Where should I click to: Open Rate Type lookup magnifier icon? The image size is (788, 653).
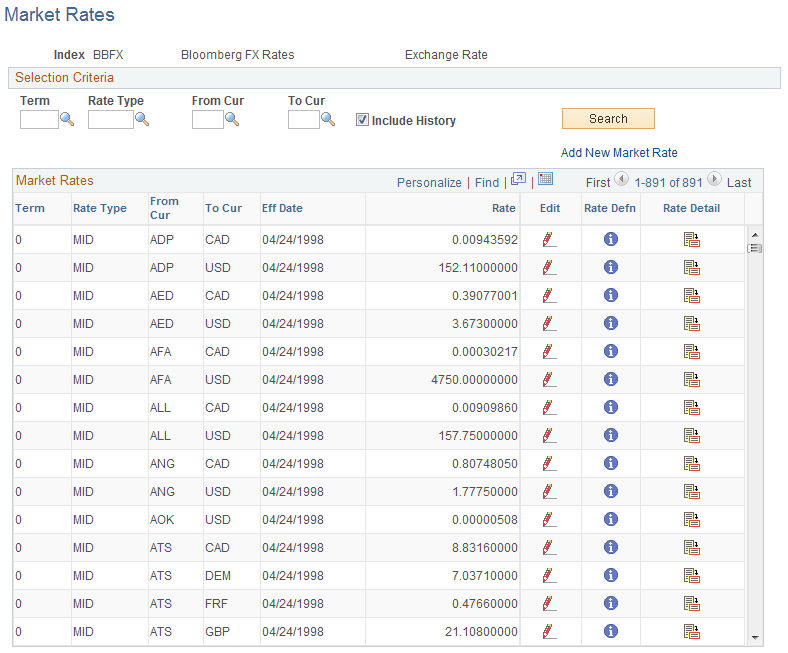(142, 119)
